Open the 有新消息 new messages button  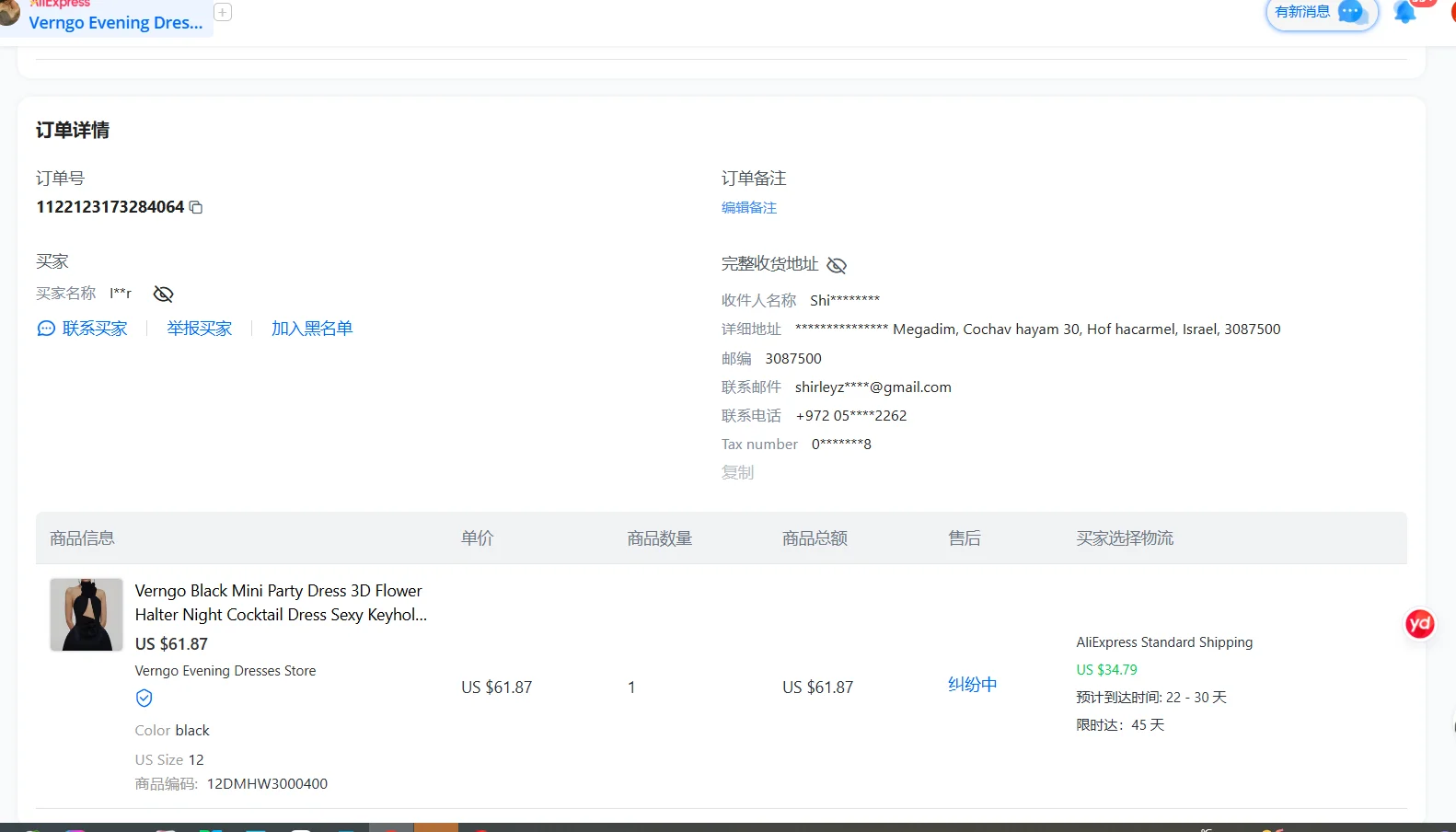pos(1322,13)
